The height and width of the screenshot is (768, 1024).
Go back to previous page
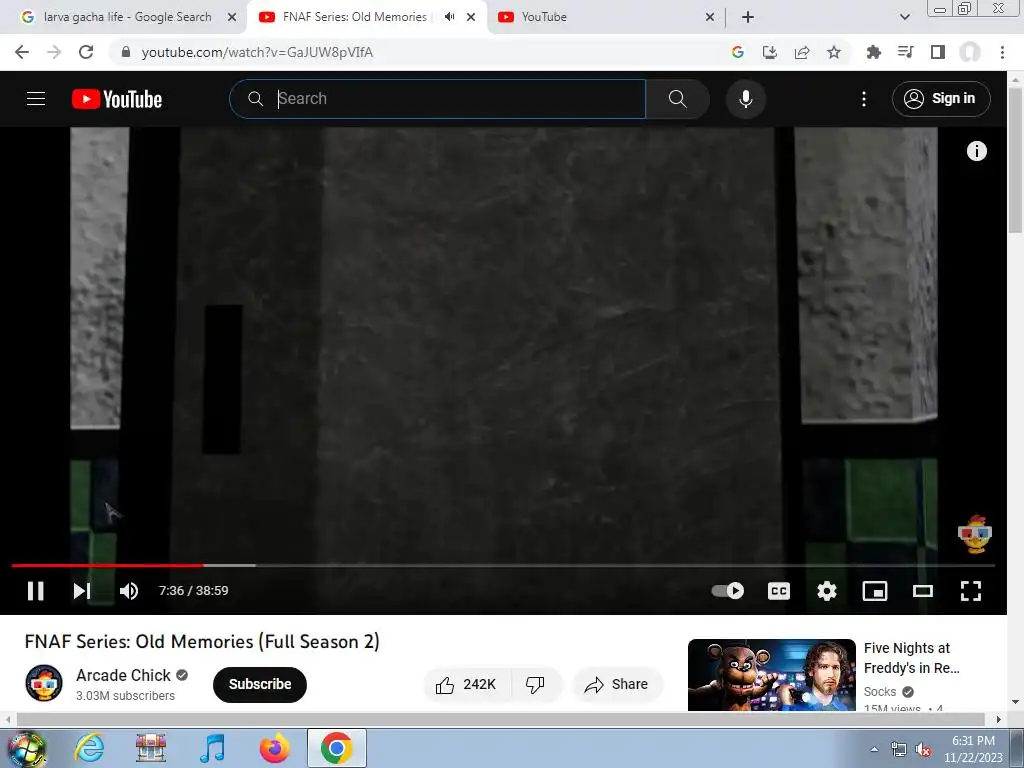pos(22,52)
